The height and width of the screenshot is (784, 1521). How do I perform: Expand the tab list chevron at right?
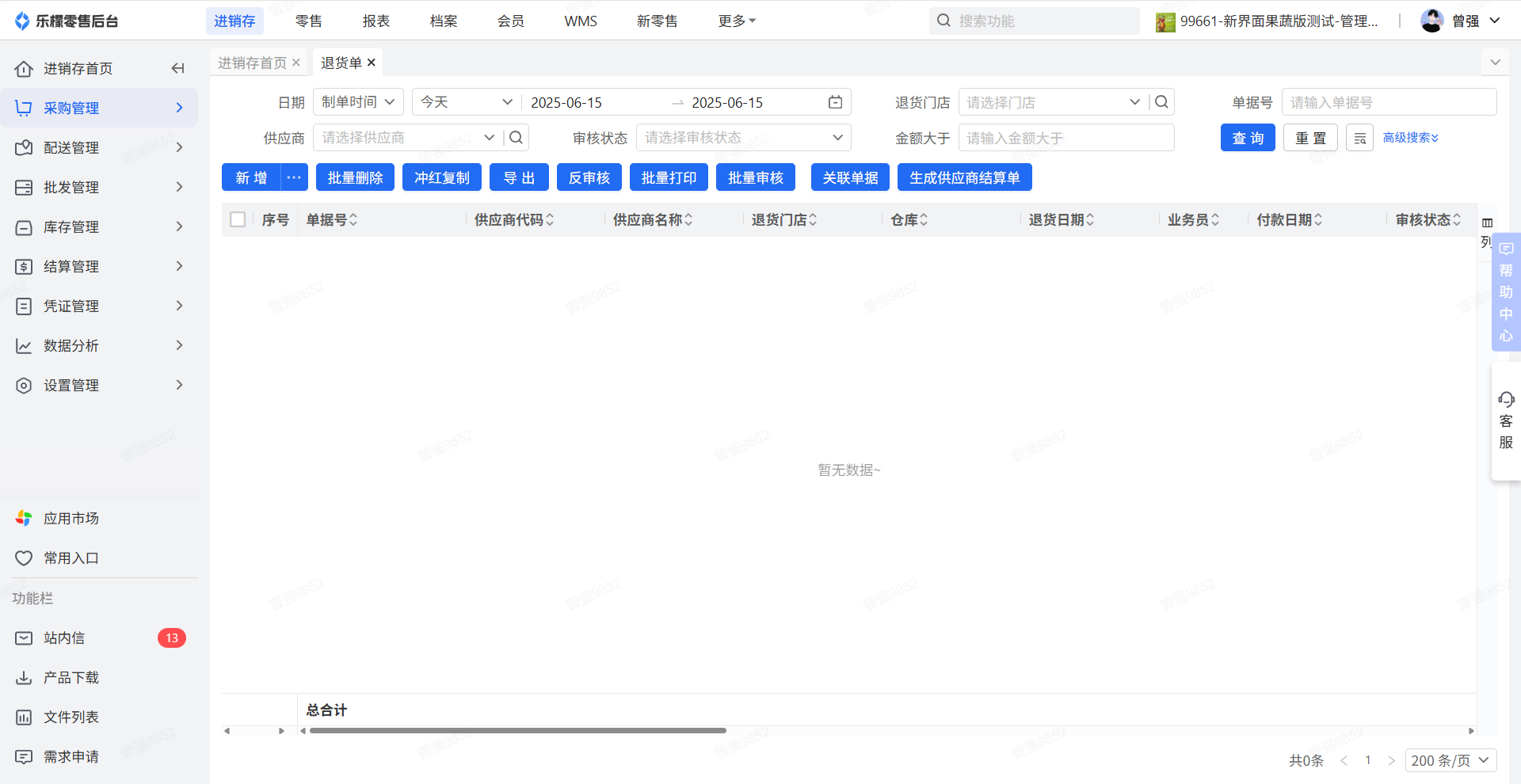point(1495,63)
